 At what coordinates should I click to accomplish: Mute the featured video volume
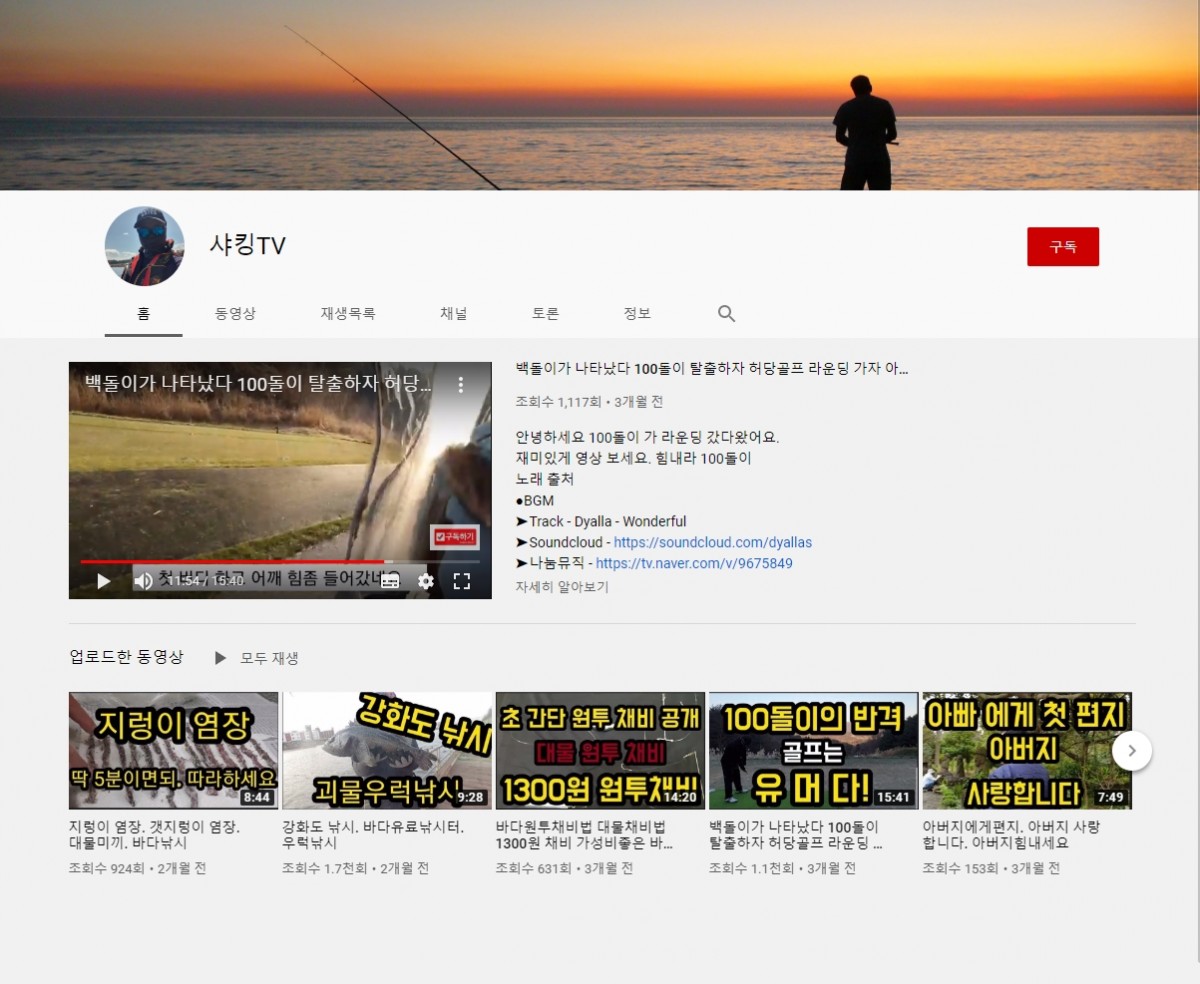(143, 581)
